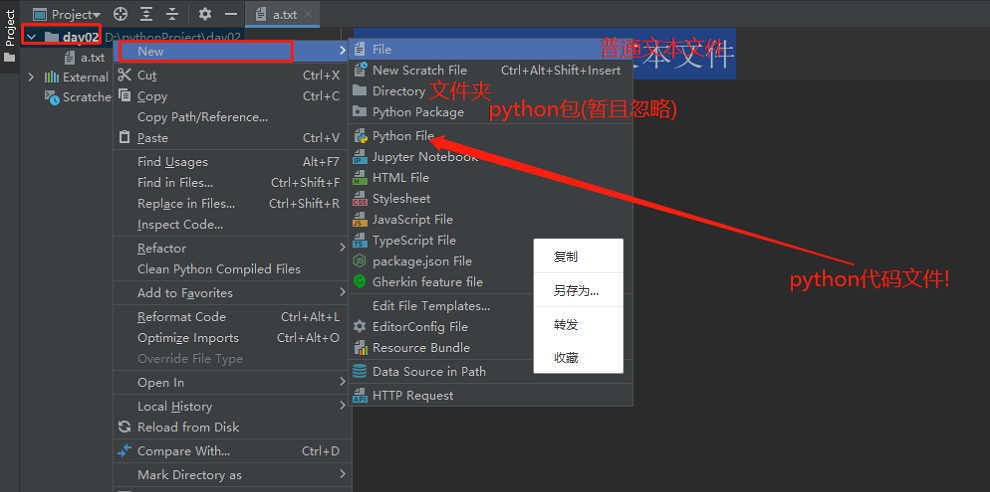The height and width of the screenshot is (492, 990).
Task: Choose 收藏 in the white popup menu
Action: click(578, 358)
